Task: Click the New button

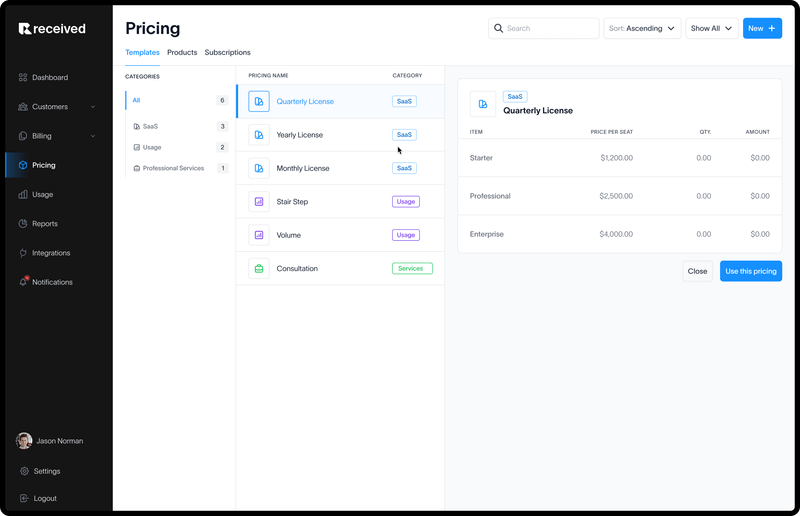Action: (x=762, y=29)
